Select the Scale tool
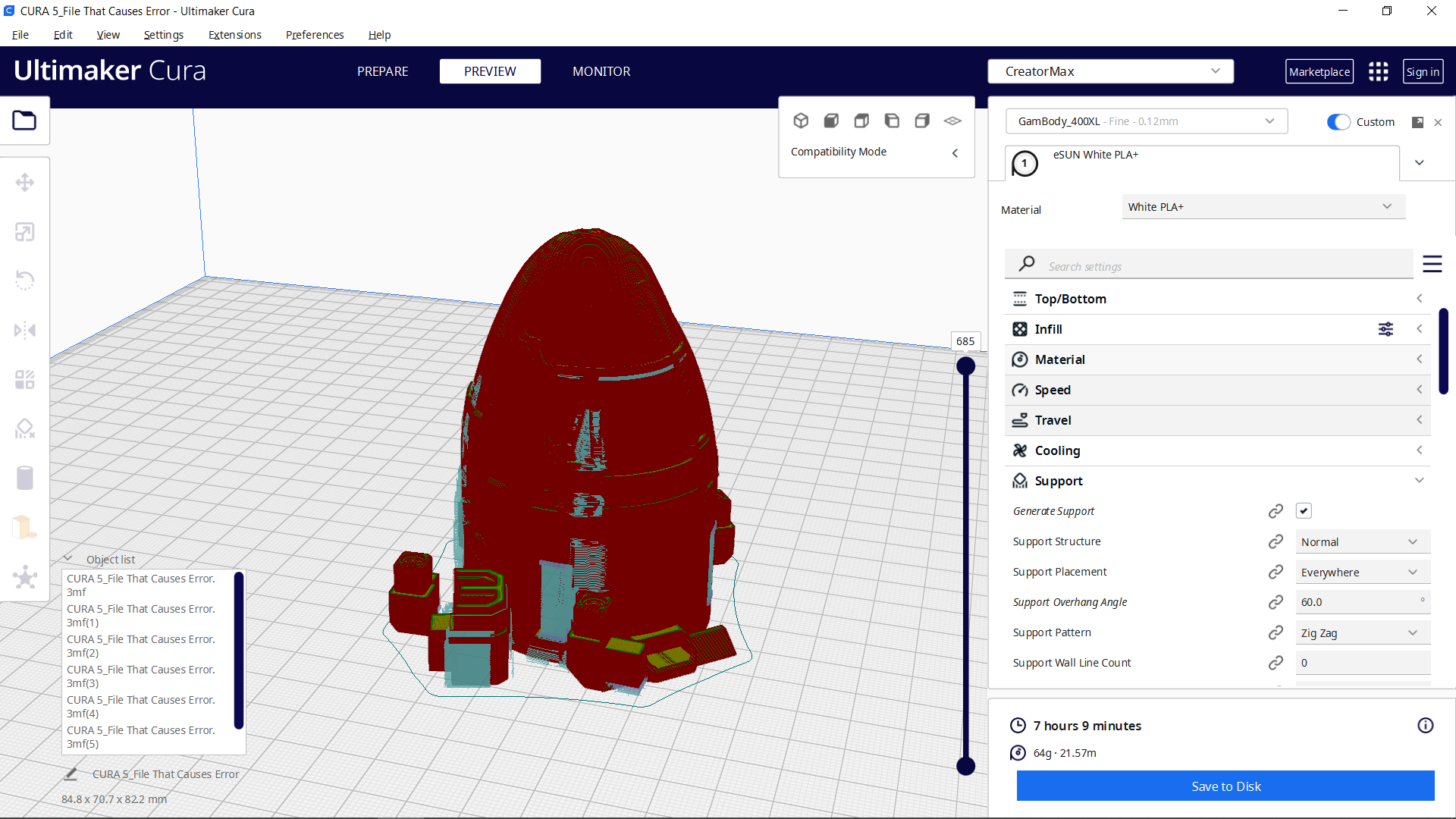The image size is (1456, 819). coord(24,232)
